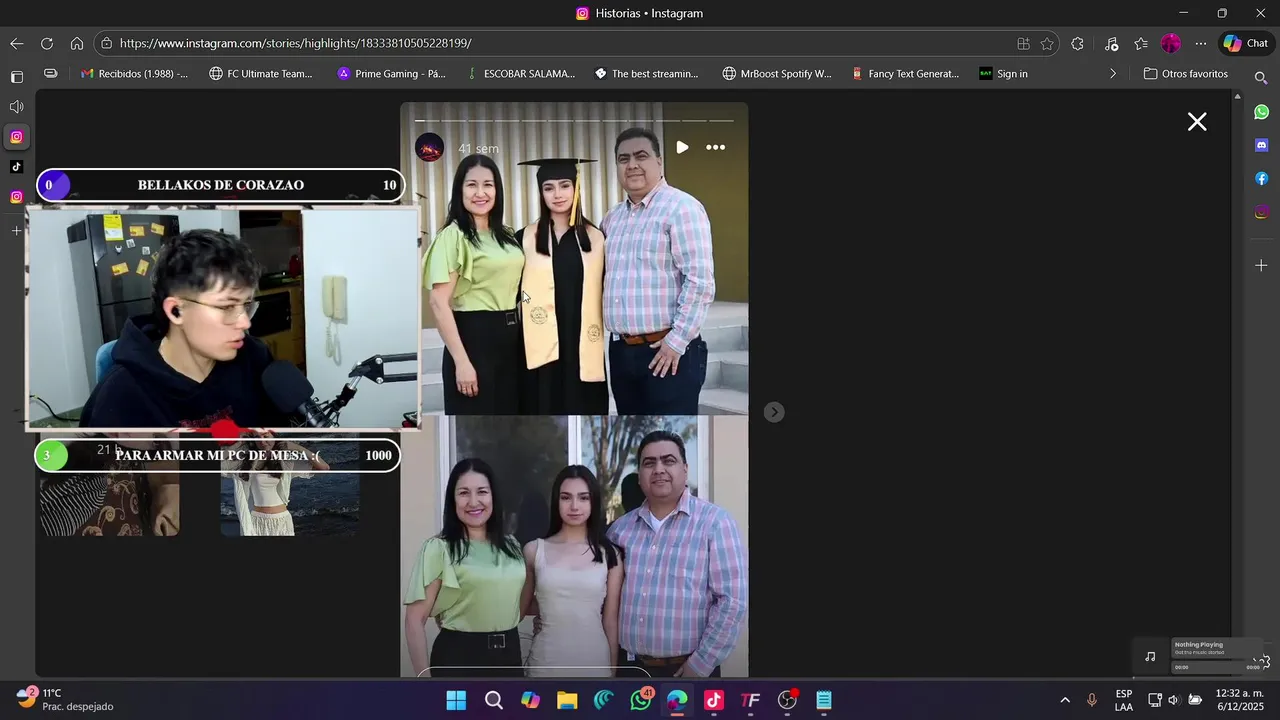Open the browser home page
The height and width of the screenshot is (720, 1280).
click(x=76, y=44)
